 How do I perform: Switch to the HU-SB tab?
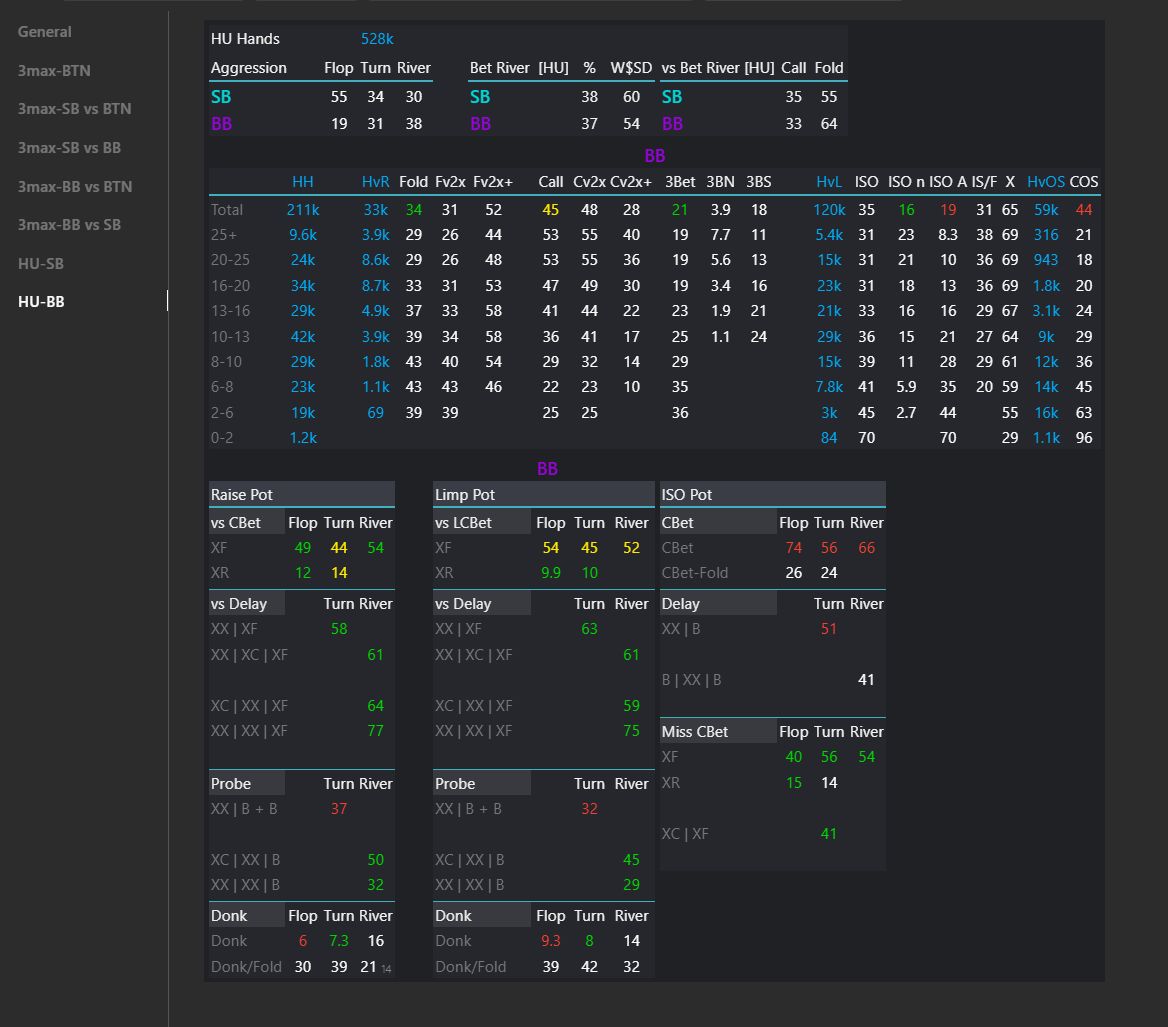(41, 264)
